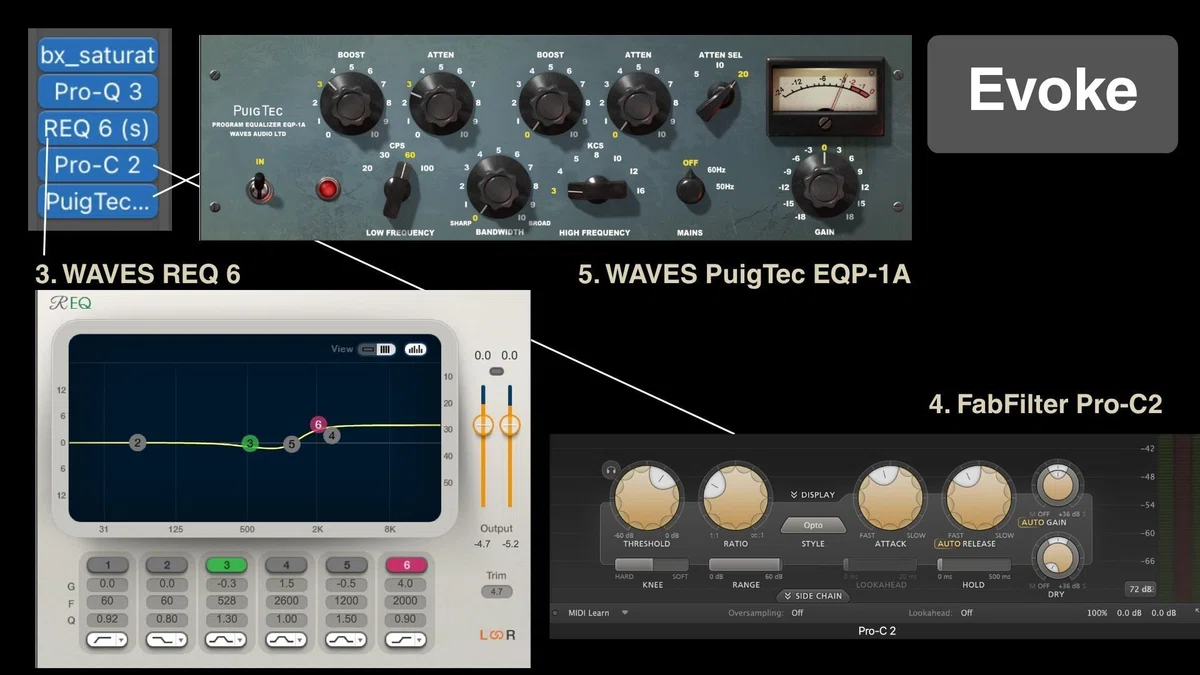1200x675 pixels.
Task: Toggle the green REQ band 3 button
Action: click(227, 565)
